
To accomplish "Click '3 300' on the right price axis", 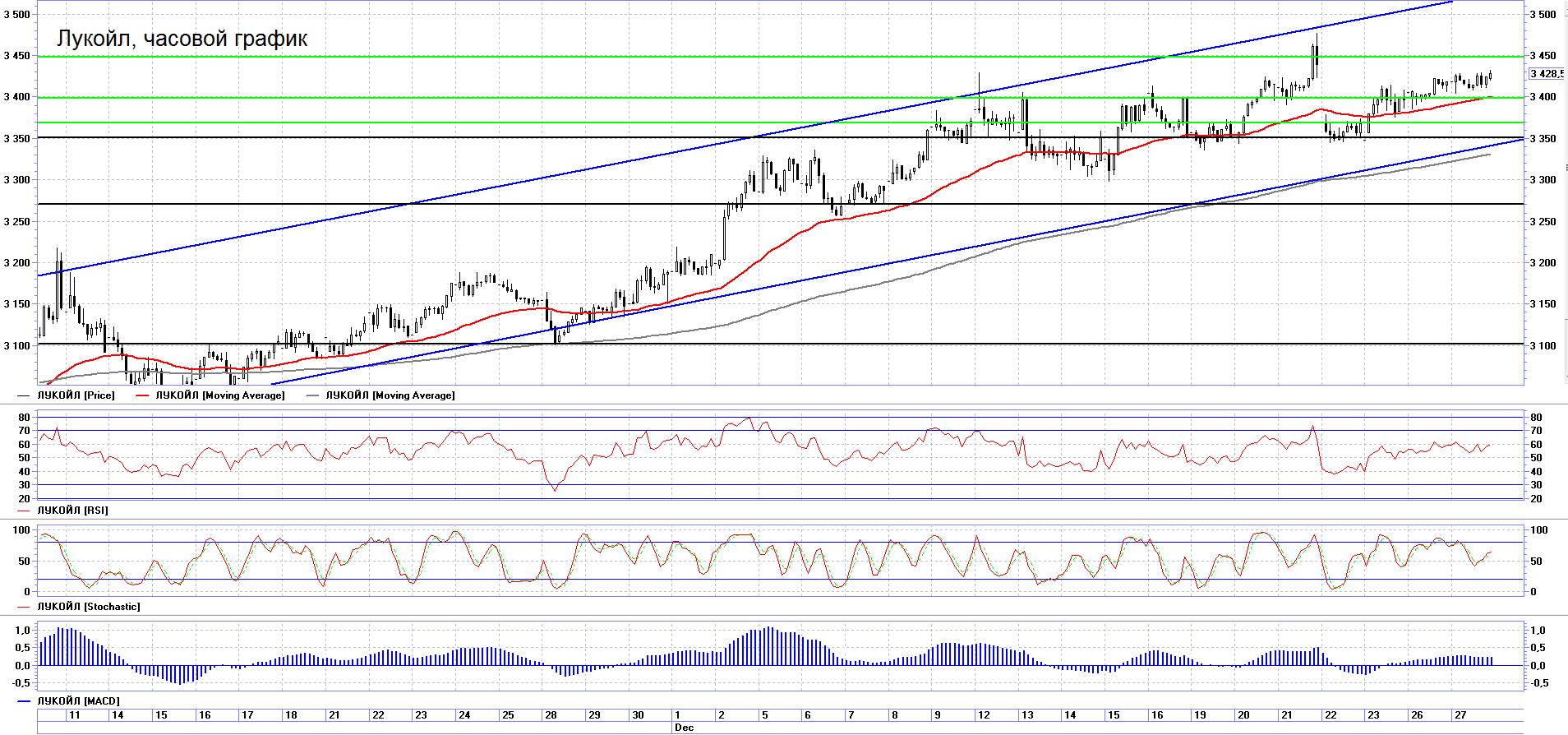I will 1543,180.
